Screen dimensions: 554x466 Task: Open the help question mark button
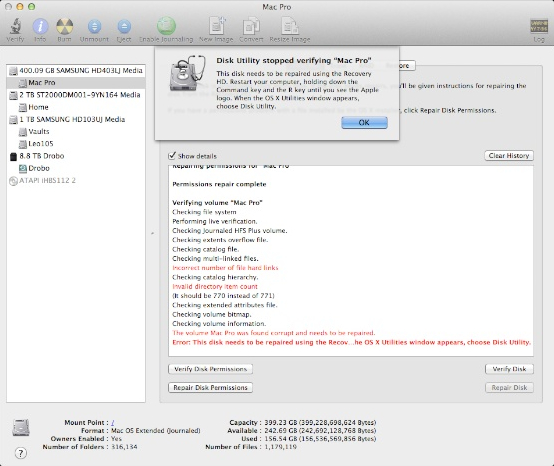pyautogui.click(x=21, y=453)
